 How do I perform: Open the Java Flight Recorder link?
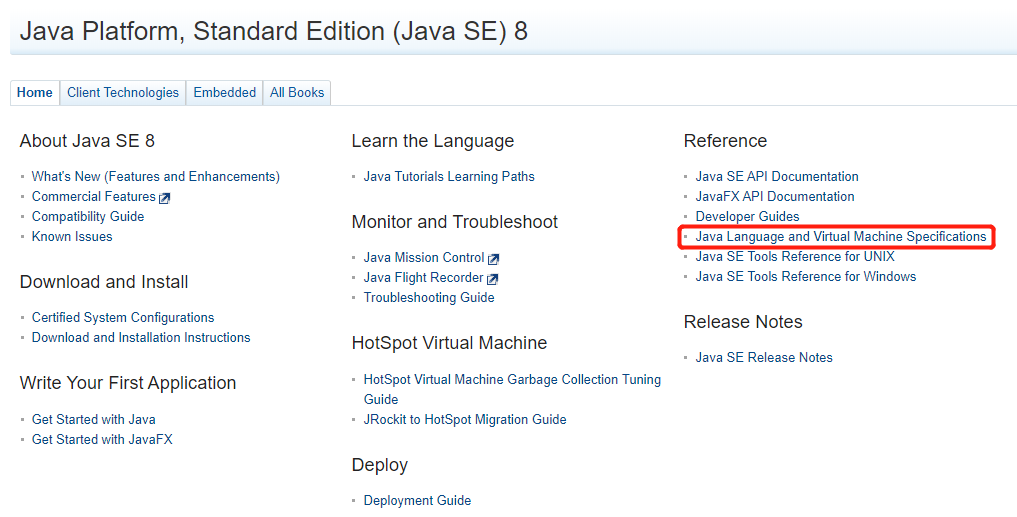[x=424, y=278]
